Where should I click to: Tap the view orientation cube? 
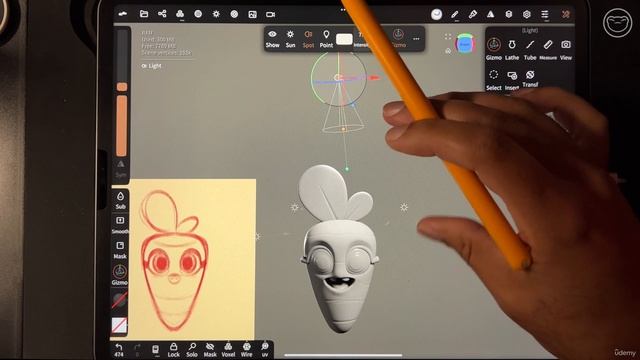(465, 44)
